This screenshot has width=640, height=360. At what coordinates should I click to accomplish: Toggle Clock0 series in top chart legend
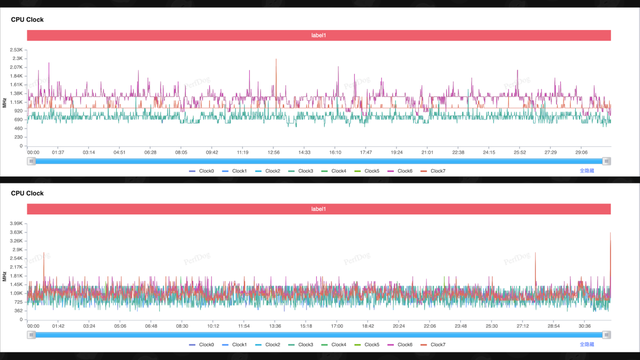point(202,171)
